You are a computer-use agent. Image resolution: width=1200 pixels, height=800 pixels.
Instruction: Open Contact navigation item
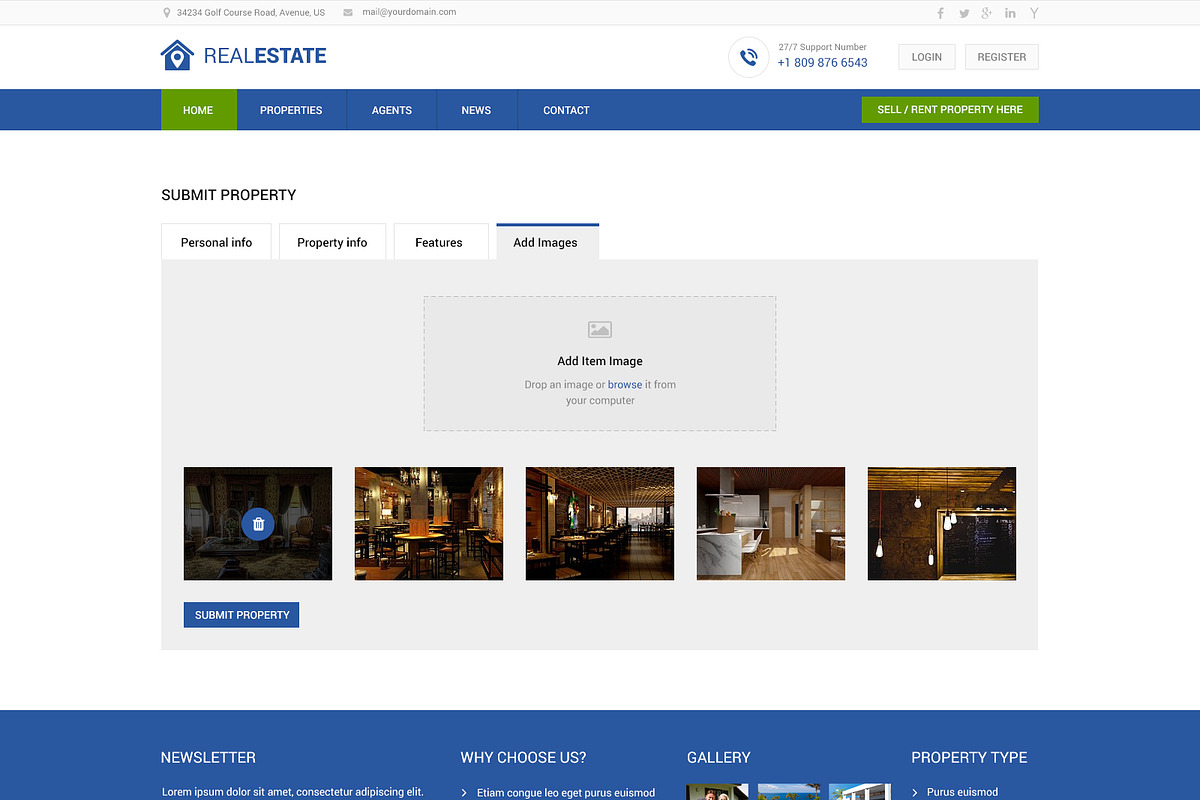point(566,110)
